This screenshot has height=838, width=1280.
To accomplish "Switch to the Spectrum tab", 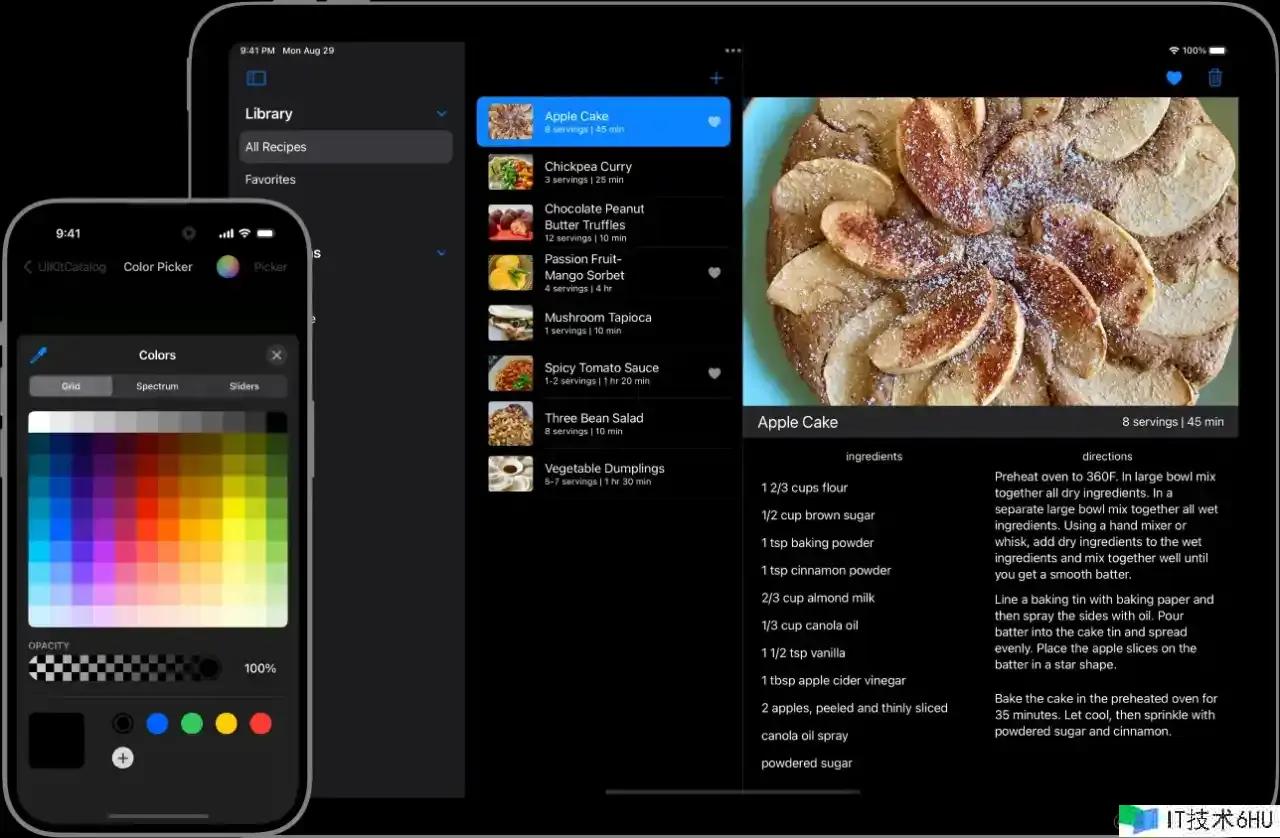I will [x=157, y=386].
